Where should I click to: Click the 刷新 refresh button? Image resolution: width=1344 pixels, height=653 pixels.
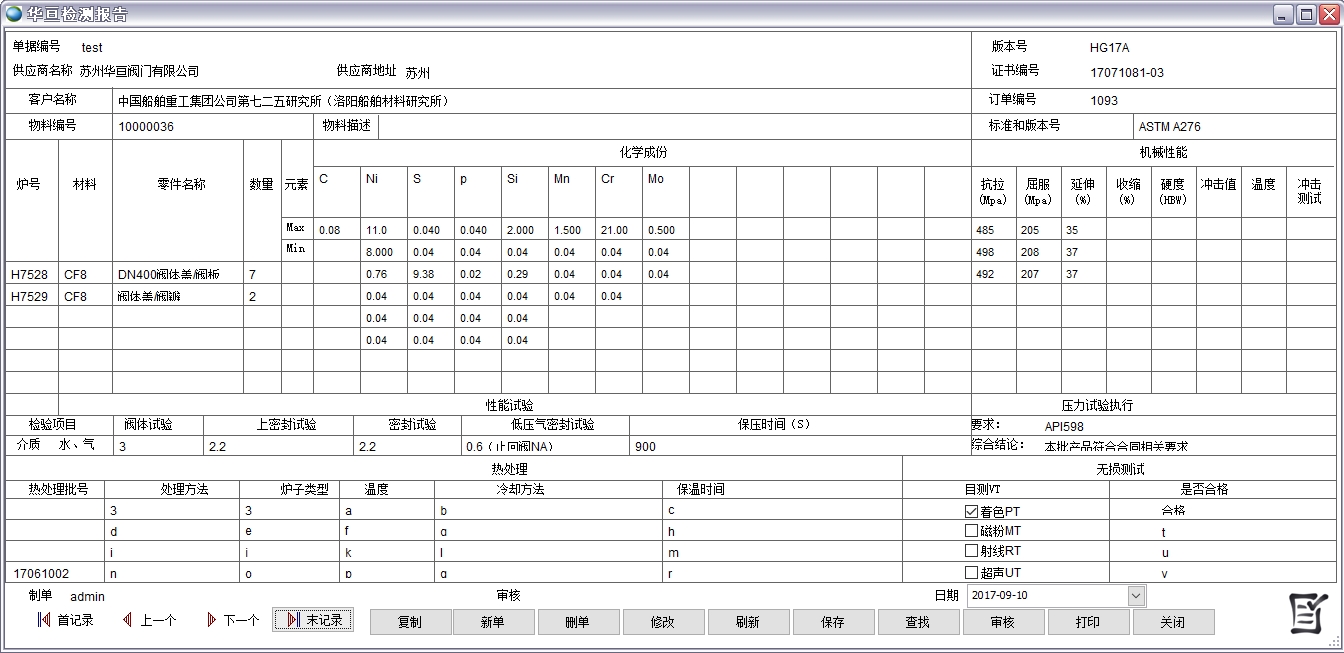pyautogui.click(x=747, y=622)
